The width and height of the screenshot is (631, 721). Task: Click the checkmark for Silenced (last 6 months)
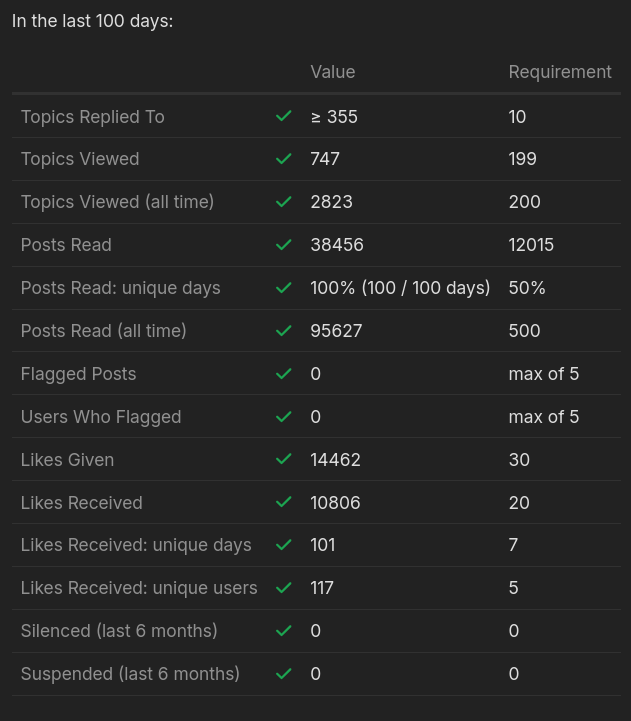284,630
